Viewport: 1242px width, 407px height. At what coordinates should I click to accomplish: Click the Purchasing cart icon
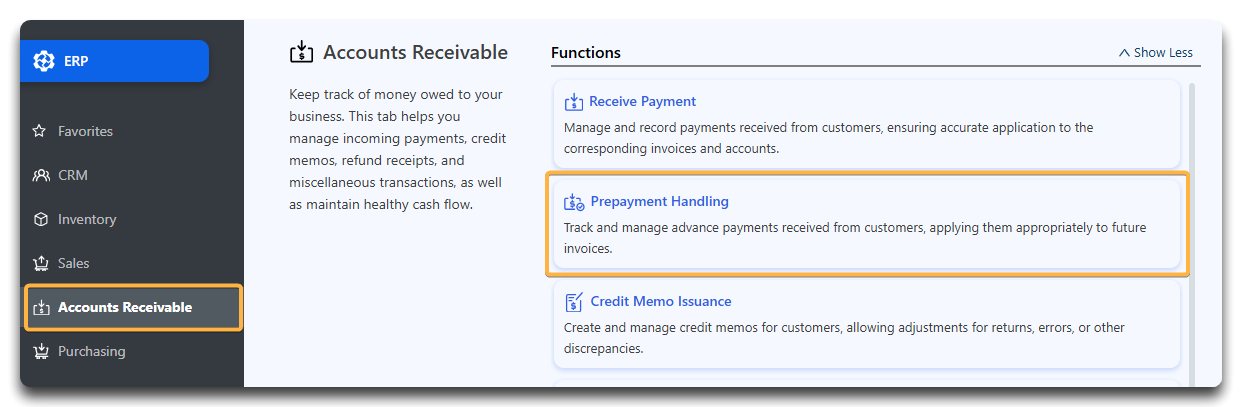tap(41, 351)
